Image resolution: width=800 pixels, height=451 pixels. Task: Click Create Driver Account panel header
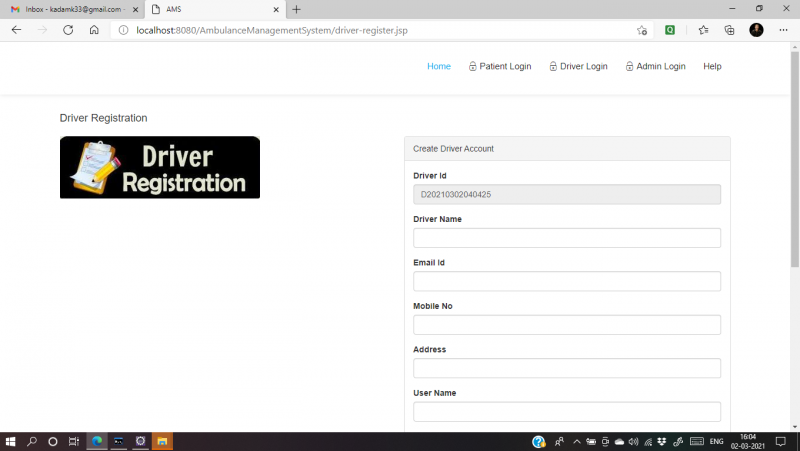click(567, 148)
